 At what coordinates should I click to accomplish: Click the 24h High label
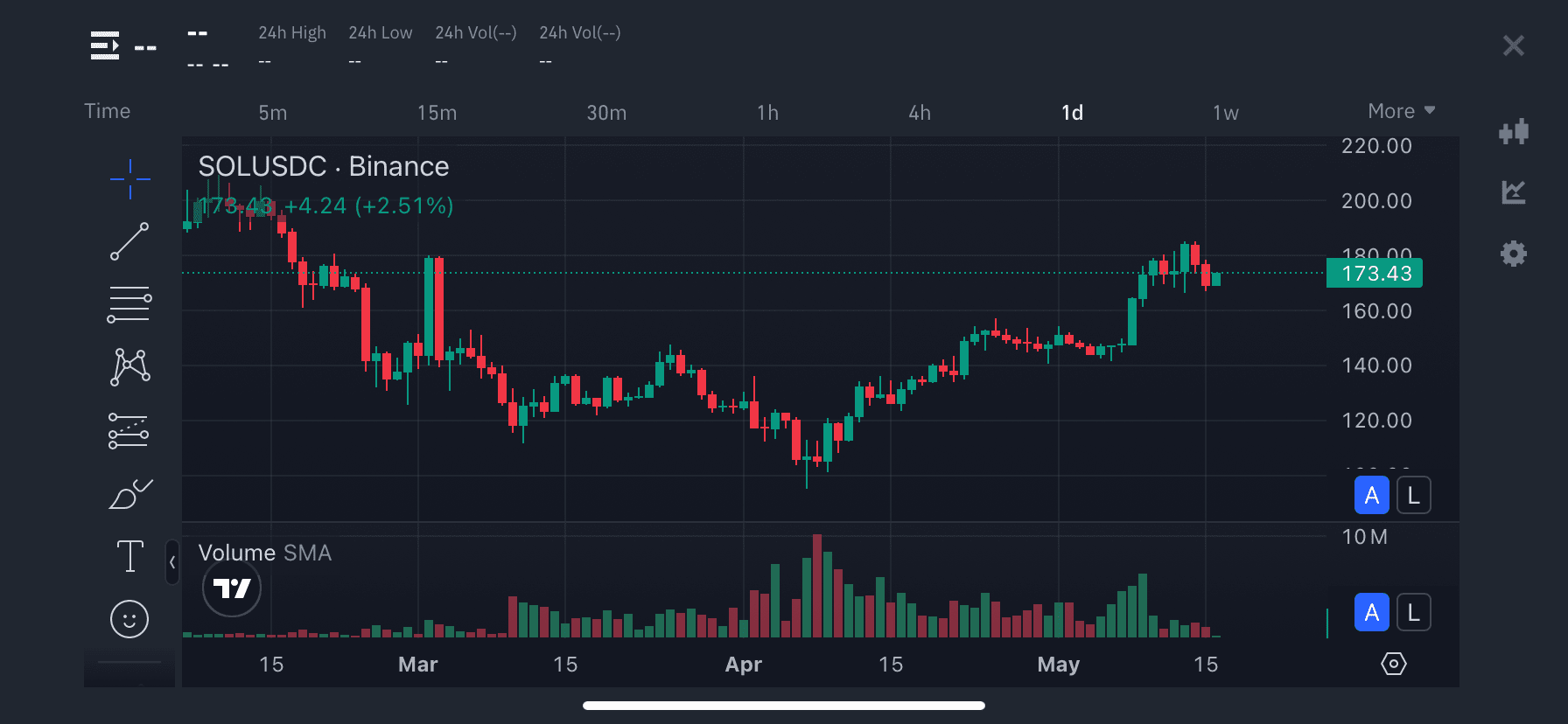tap(292, 32)
